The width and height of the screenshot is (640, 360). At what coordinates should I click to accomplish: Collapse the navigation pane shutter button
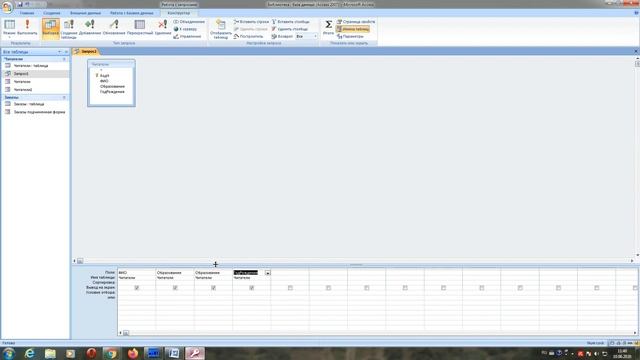(x=66, y=52)
